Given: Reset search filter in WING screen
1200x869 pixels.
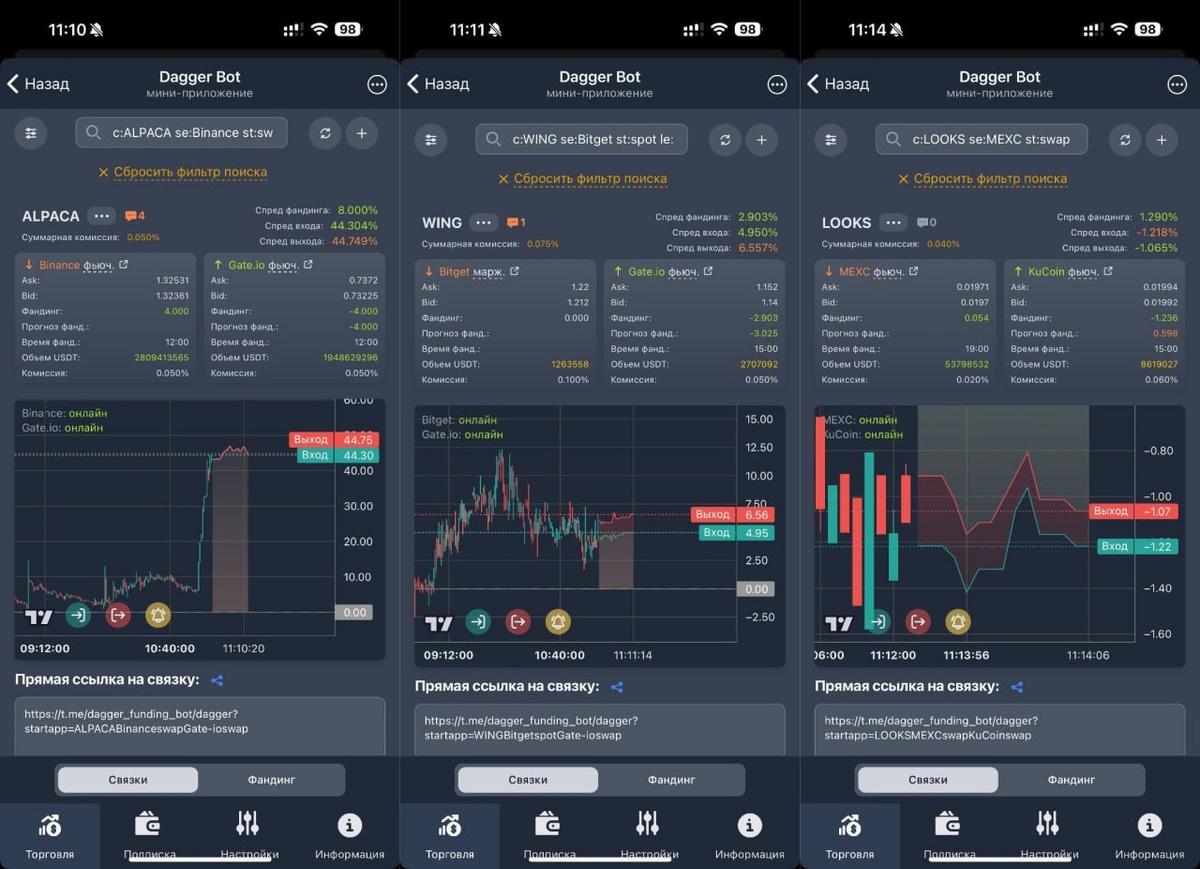Looking at the screenshot, I should (583, 179).
